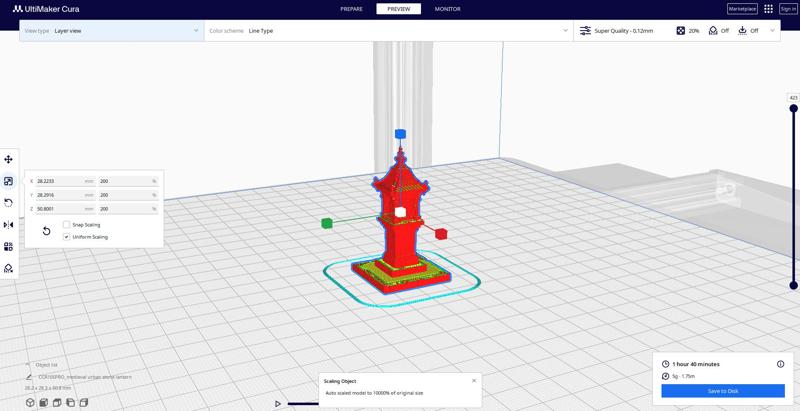This screenshot has height=411, width=800.
Task: Expand the print settings panel chevron
Action: (x=772, y=31)
